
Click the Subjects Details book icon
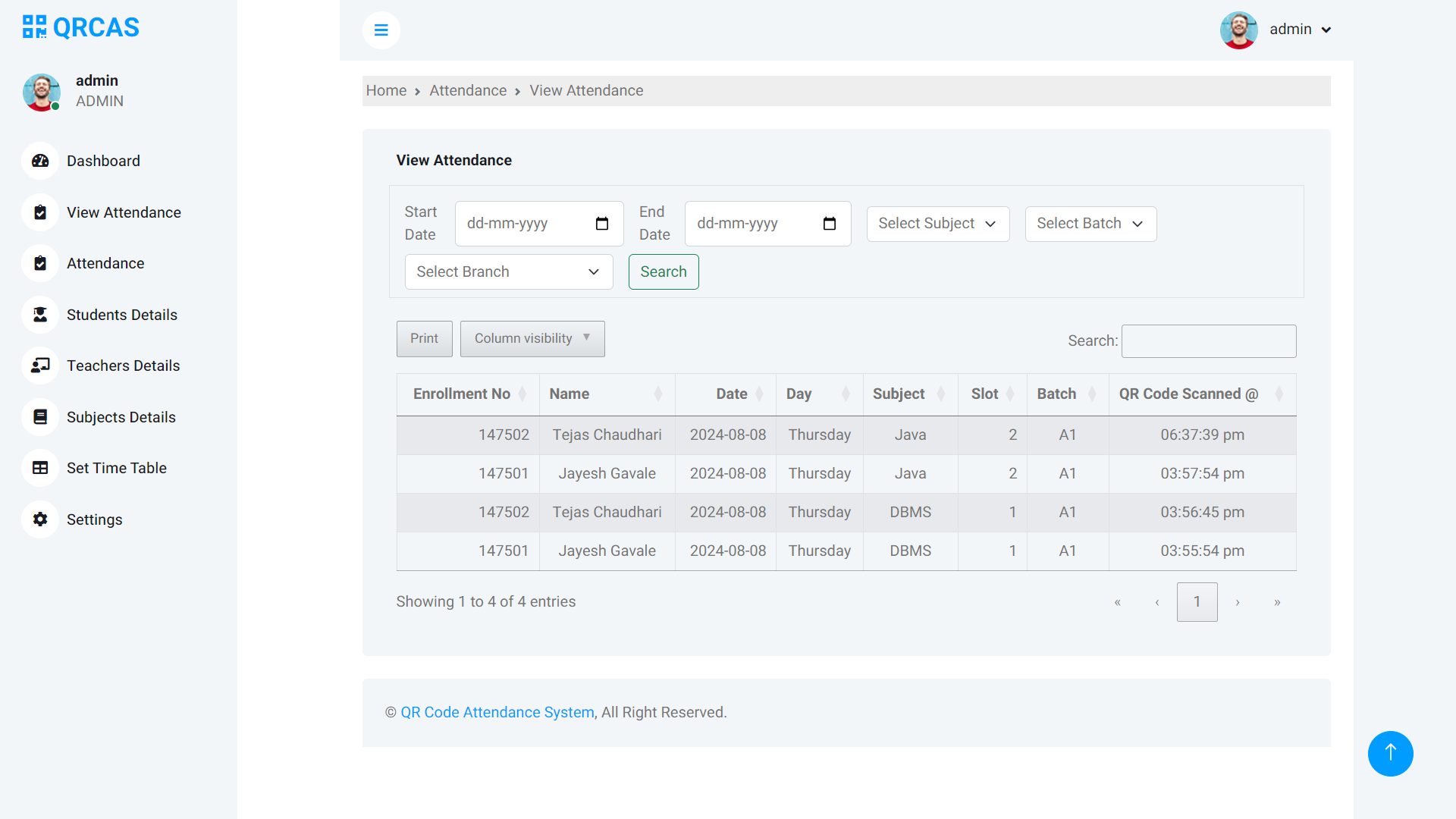[x=40, y=417]
